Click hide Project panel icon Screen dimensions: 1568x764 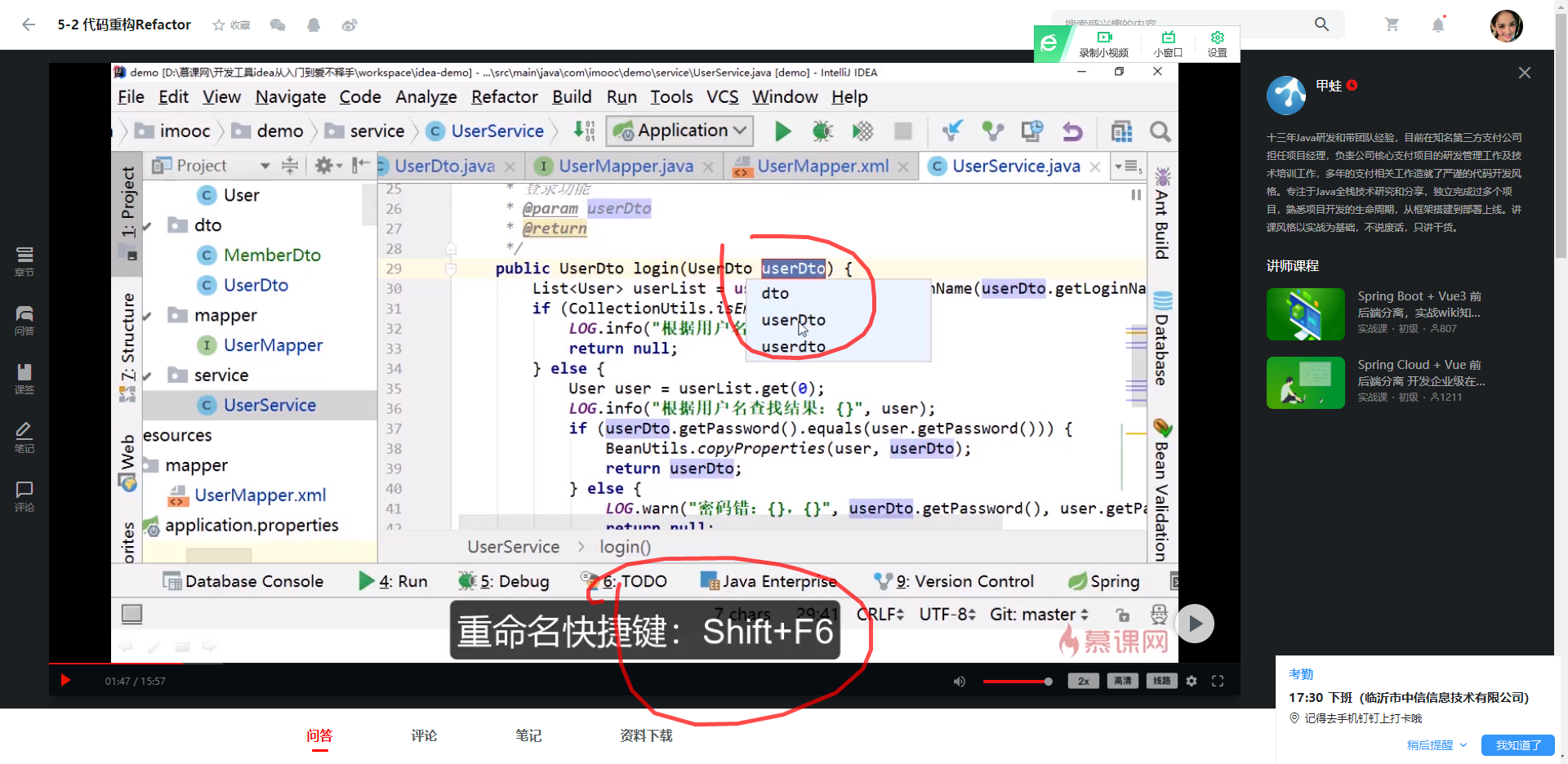coord(360,166)
